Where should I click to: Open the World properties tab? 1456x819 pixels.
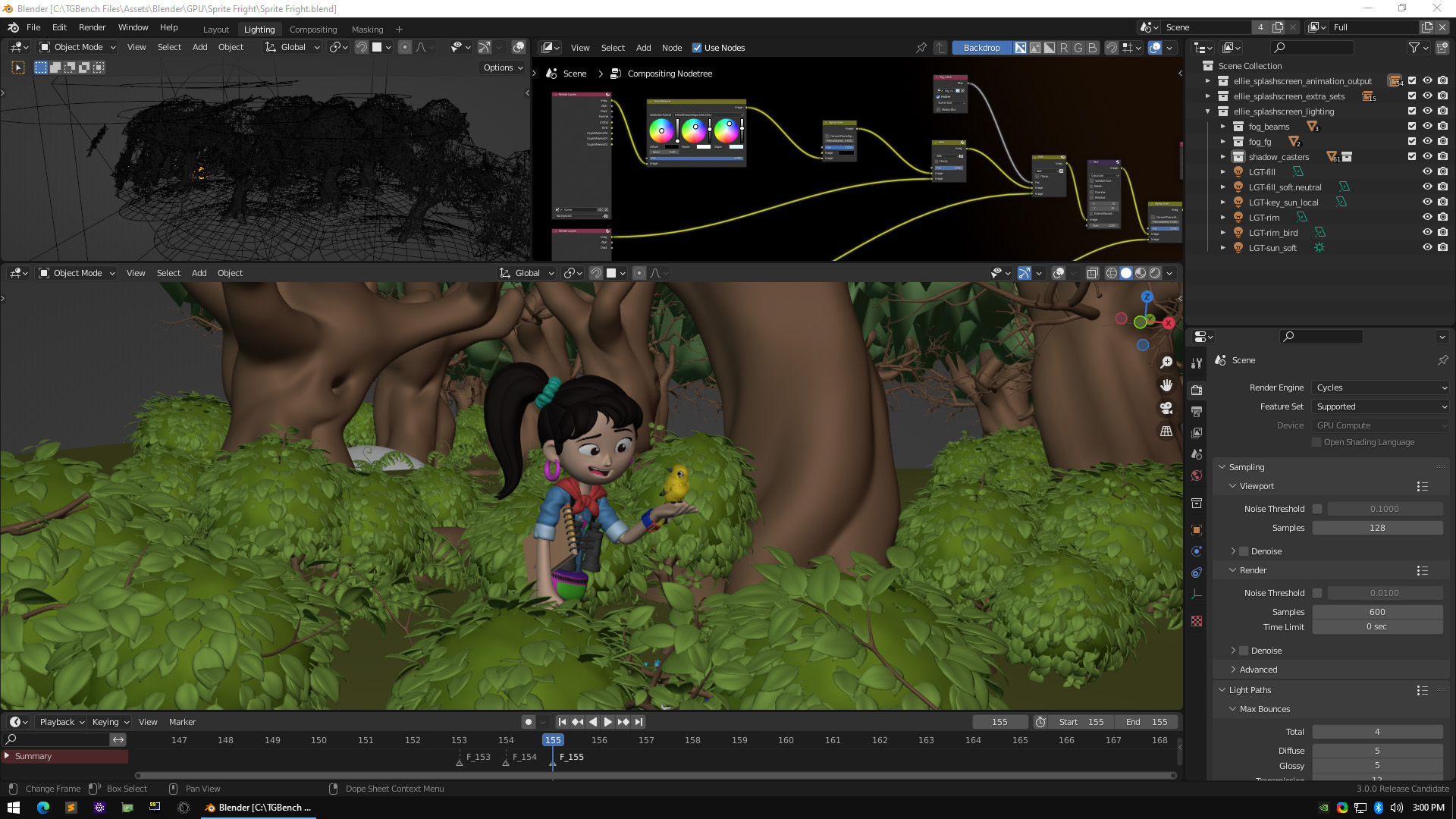click(x=1197, y=475)
